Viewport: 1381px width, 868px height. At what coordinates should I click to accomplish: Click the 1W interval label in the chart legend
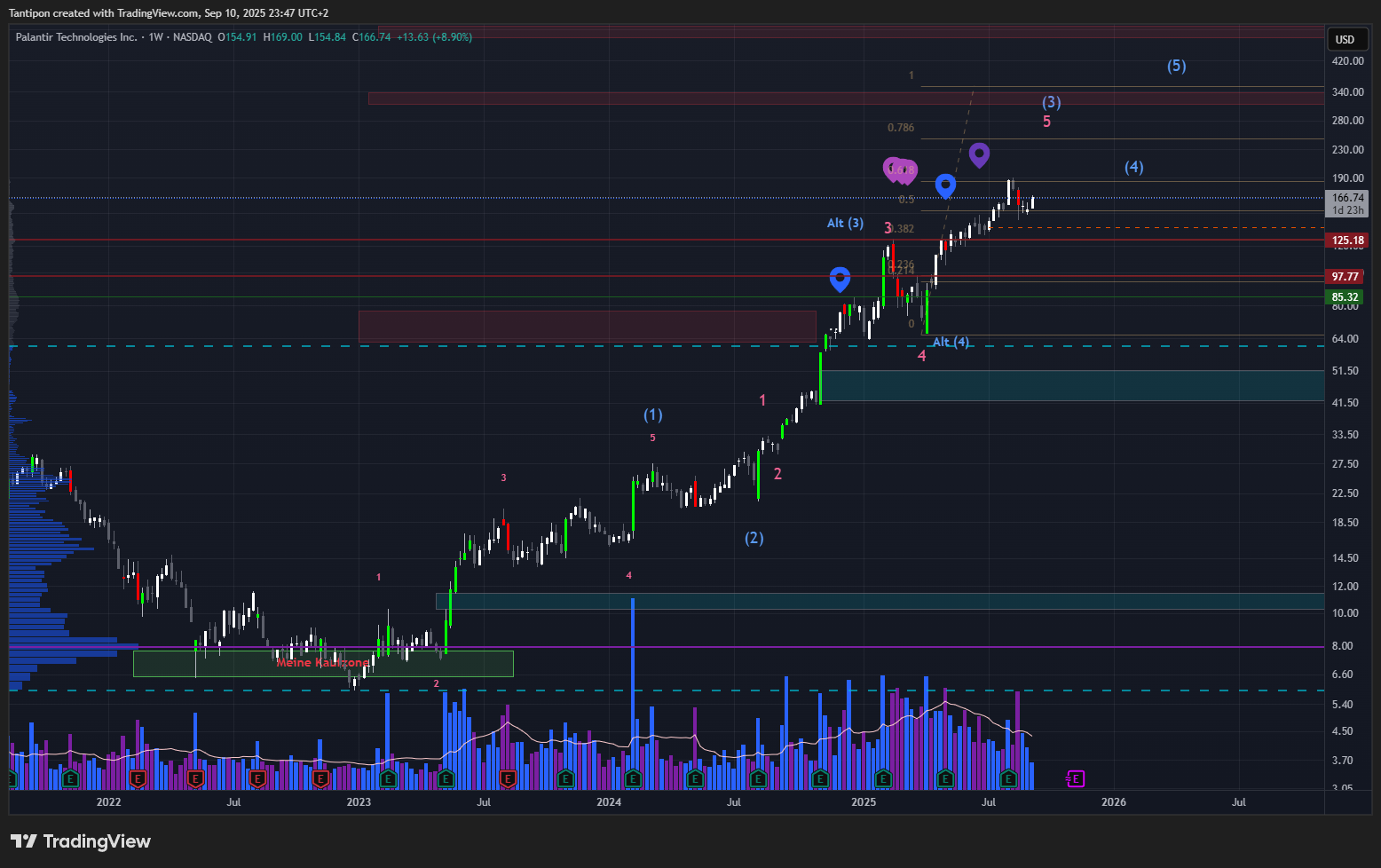tap(156, 37)
